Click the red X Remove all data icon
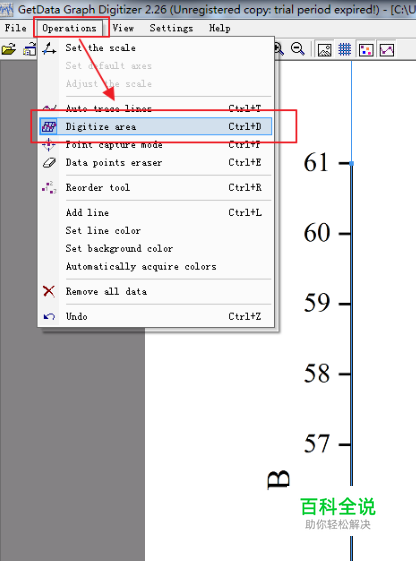 [x=49, y=291]
